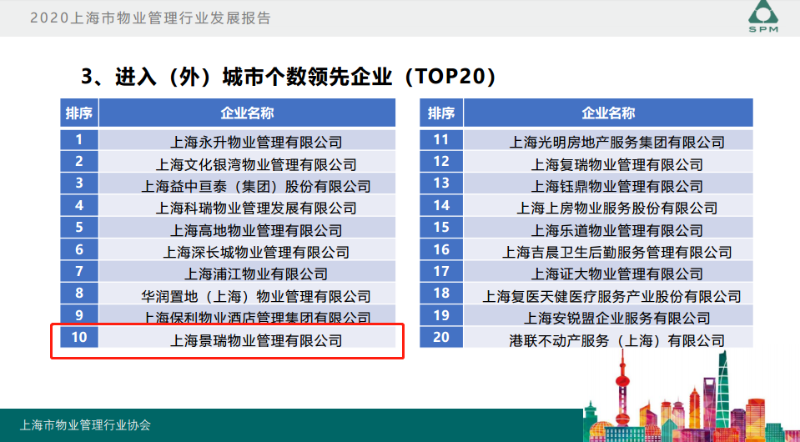
Task: Click 上海景瑞物业管理有限公司
Action: point(256,340)
